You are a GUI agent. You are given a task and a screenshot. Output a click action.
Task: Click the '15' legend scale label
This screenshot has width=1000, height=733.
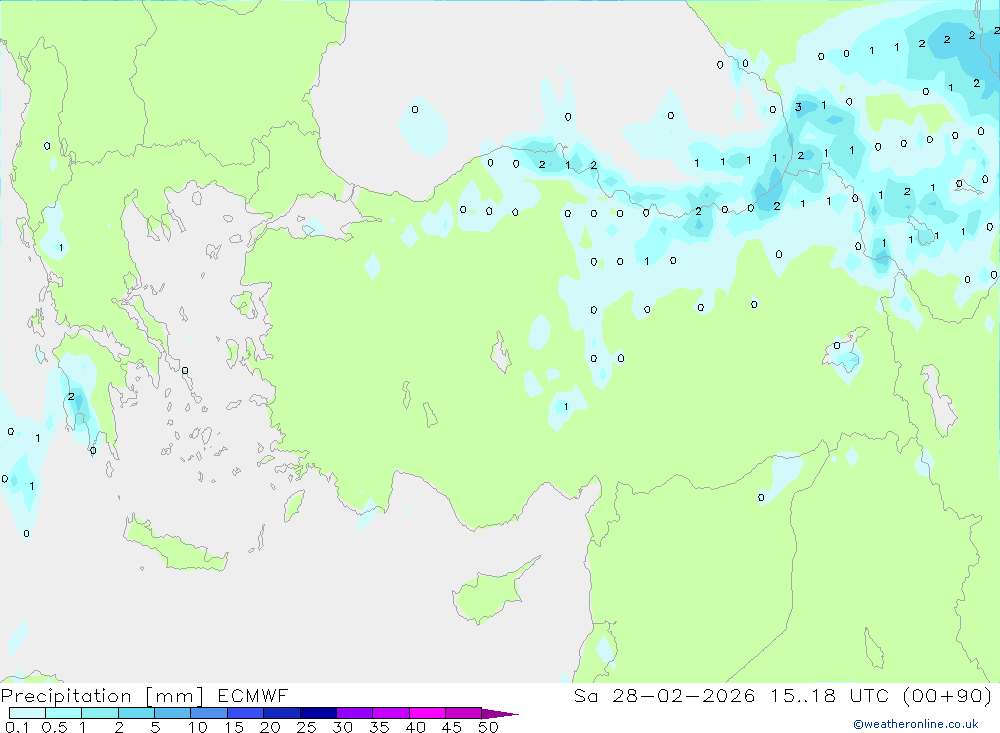pyautogui.click(x=234, y=727)
